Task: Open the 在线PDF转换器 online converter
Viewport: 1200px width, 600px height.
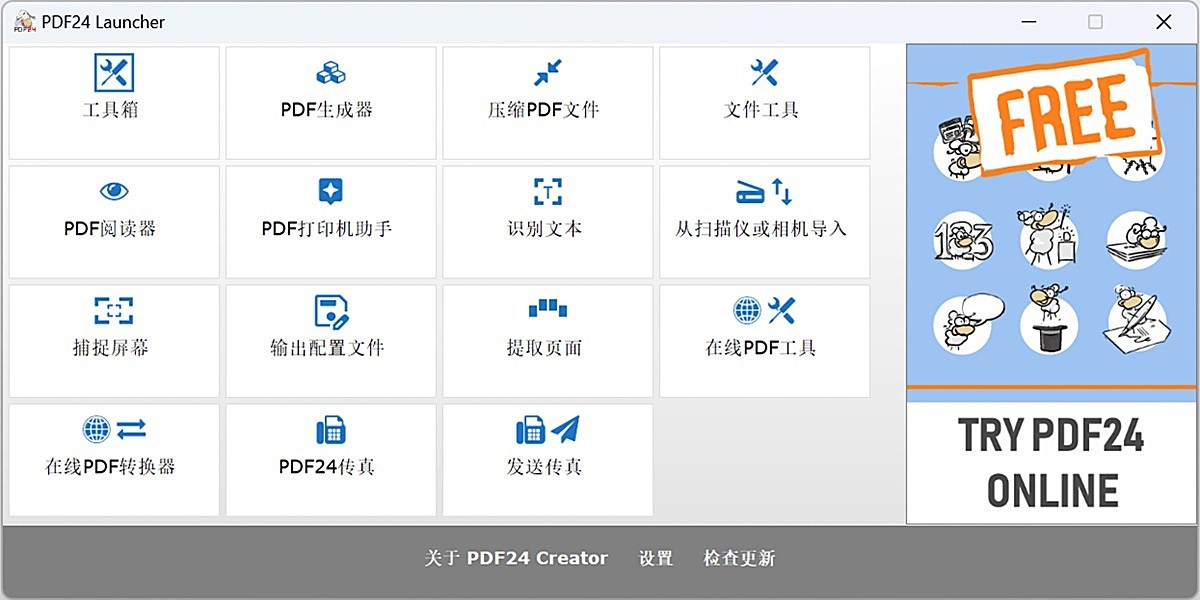Action: coord(113,459)
